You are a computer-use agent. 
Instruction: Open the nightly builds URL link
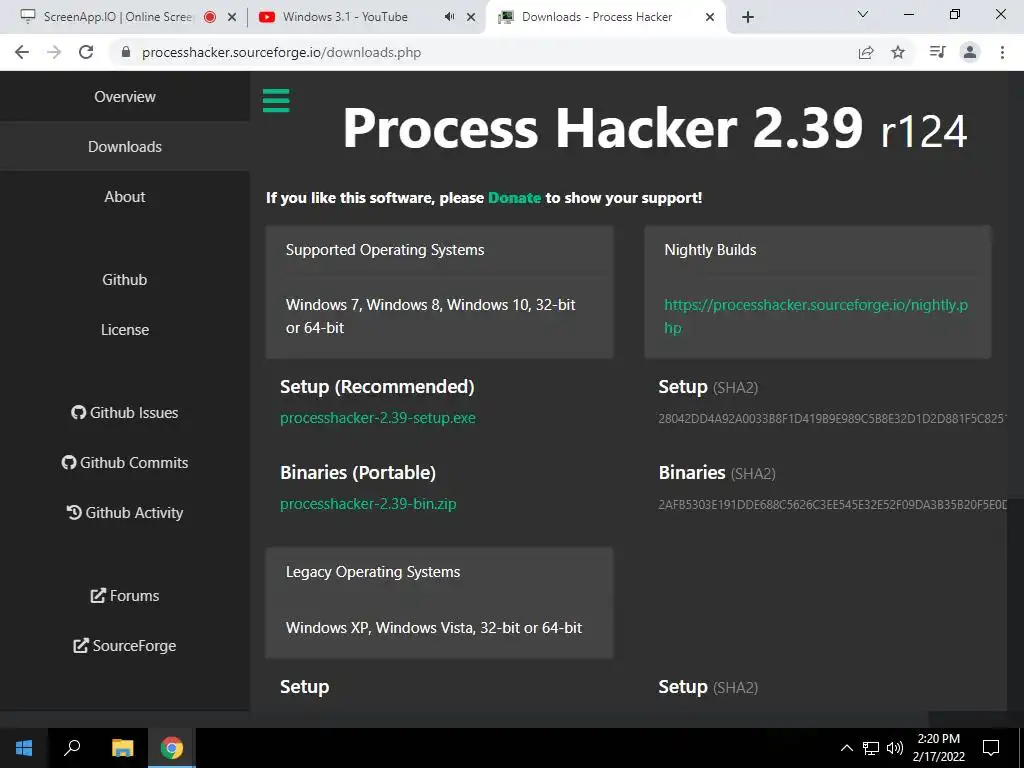pyautogui.click(x=816, y=316)
